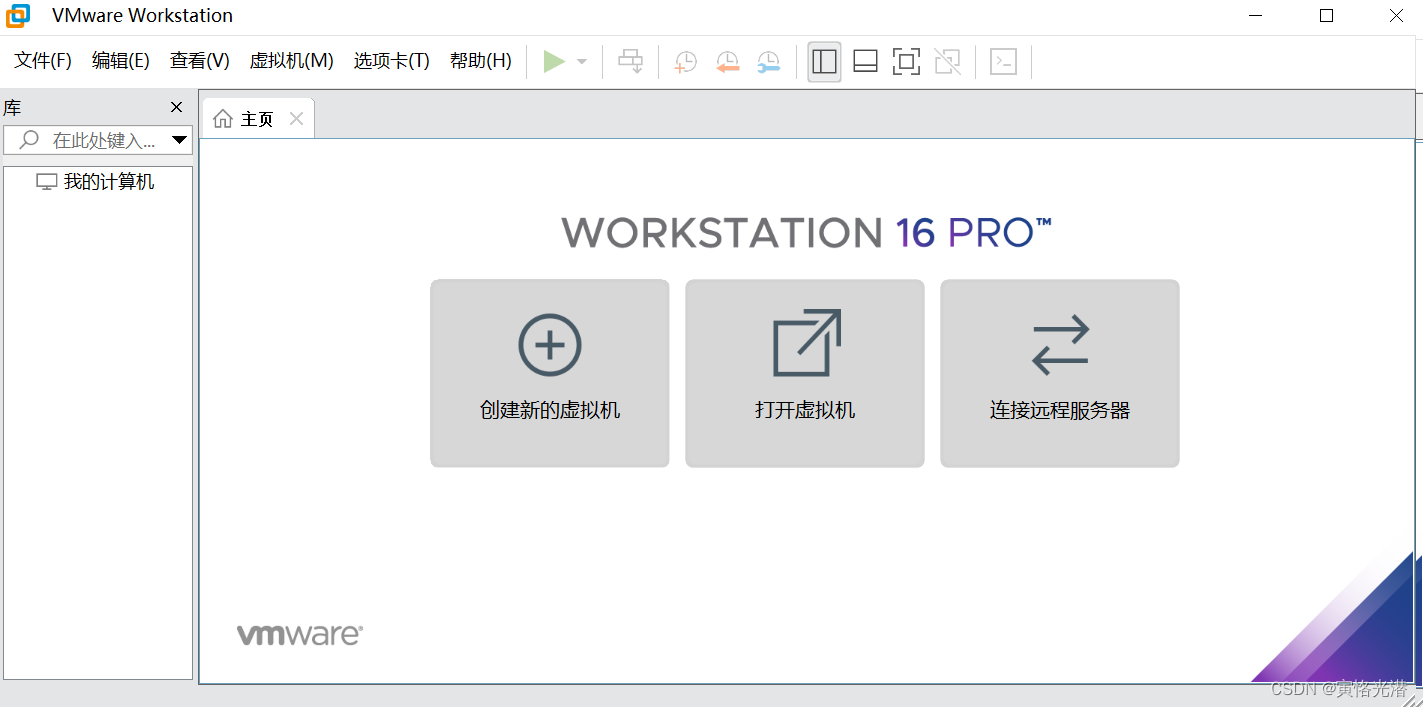Close the 主页 tab
Screen dimensions: 1423x707
[x=296, y=119]
